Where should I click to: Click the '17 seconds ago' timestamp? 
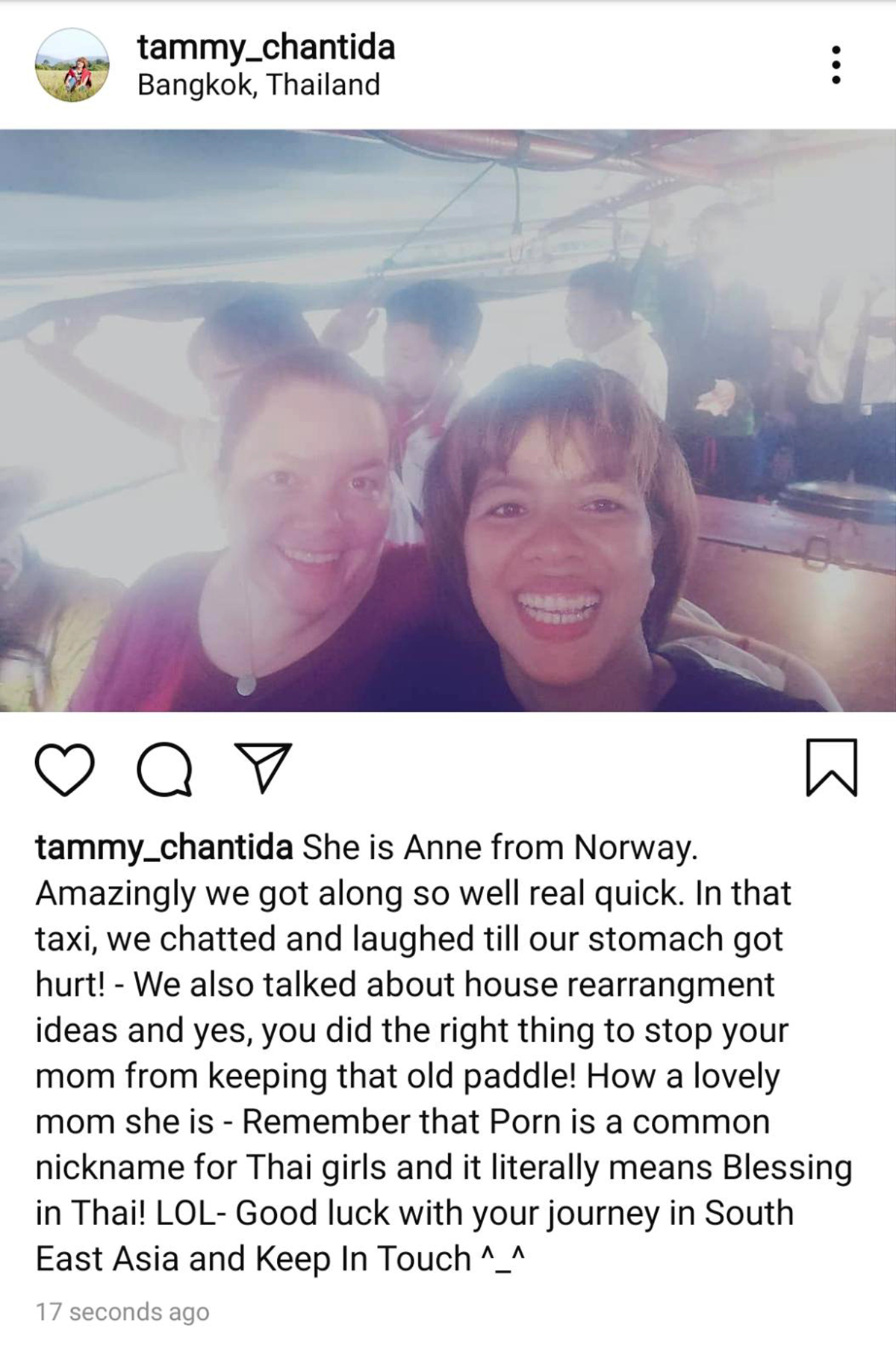pyautogui.click(x=122, y=1312)
